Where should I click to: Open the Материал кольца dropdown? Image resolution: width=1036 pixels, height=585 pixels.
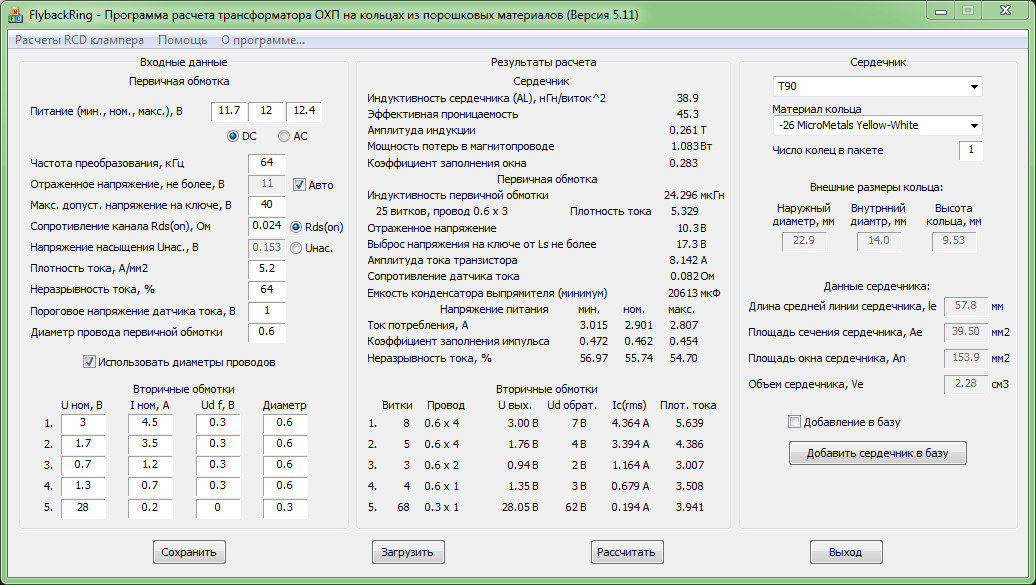[x=877, y=126]
